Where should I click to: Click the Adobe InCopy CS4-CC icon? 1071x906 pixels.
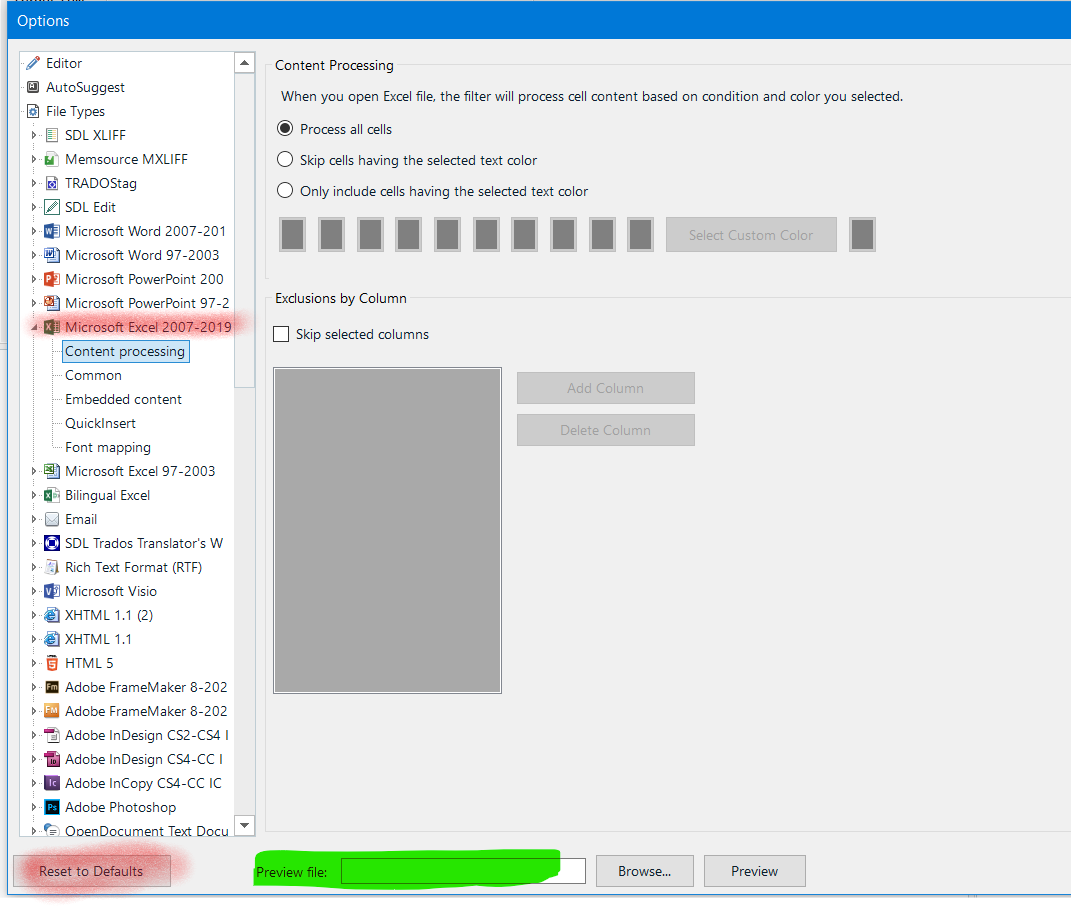(52, 783)
